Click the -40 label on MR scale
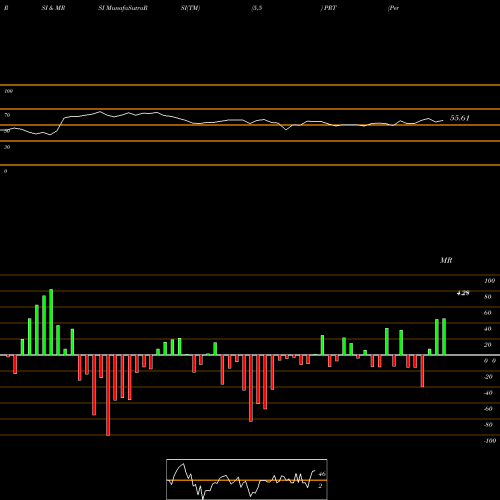 [488, 393]
